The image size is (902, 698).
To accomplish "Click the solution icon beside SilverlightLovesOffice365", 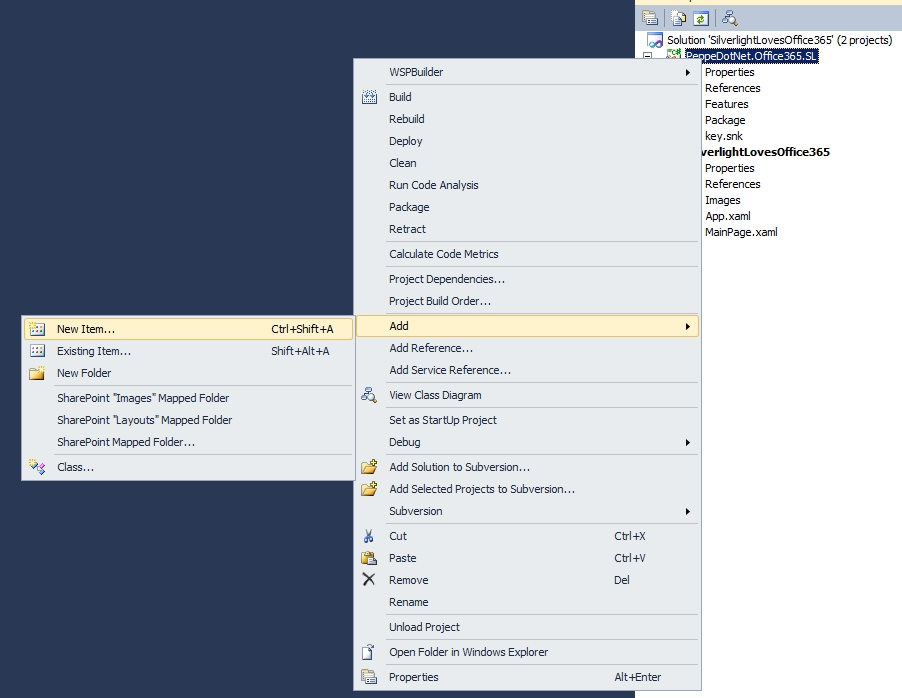I will point(655,40).
